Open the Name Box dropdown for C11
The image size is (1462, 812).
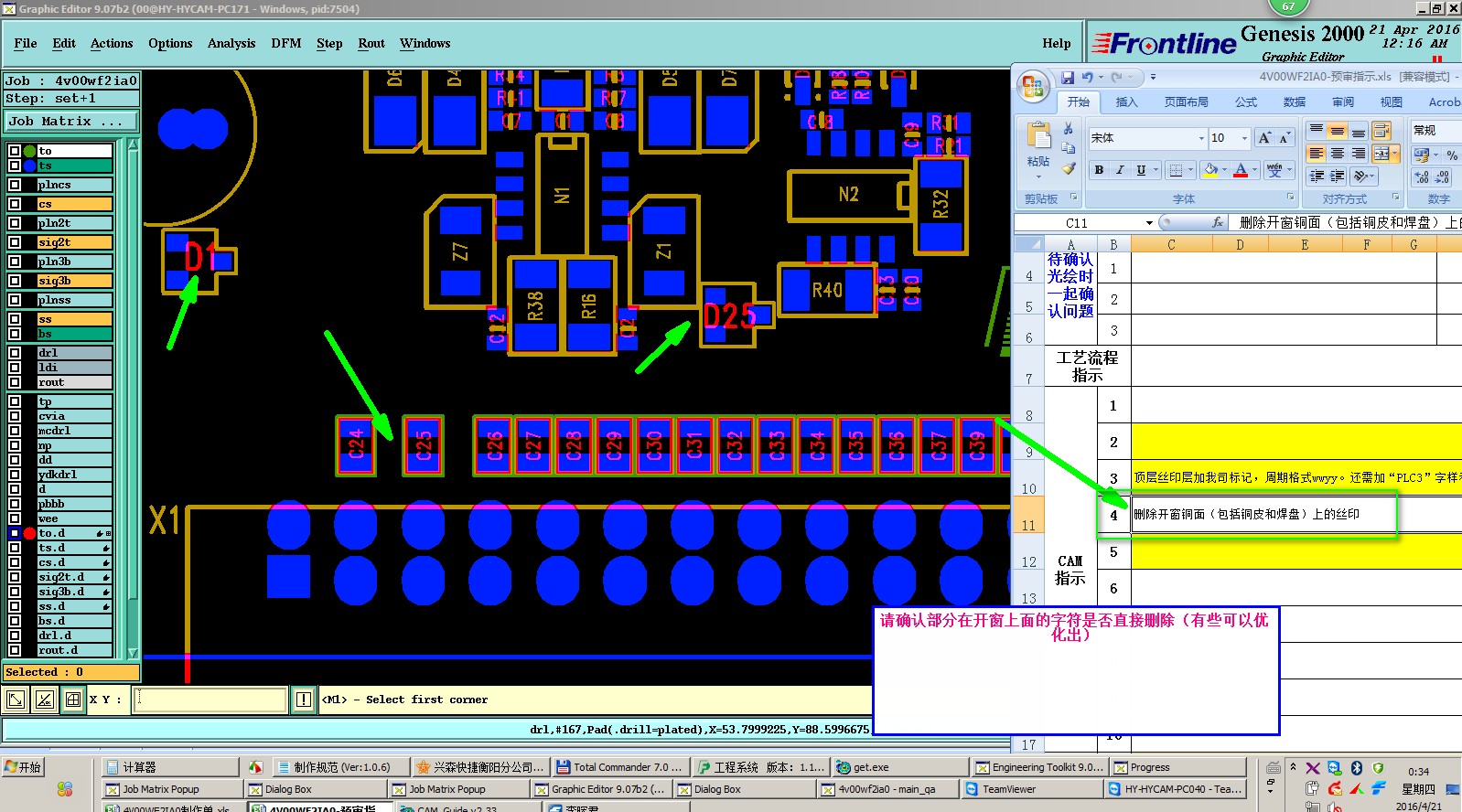(x=1149, y=223)
